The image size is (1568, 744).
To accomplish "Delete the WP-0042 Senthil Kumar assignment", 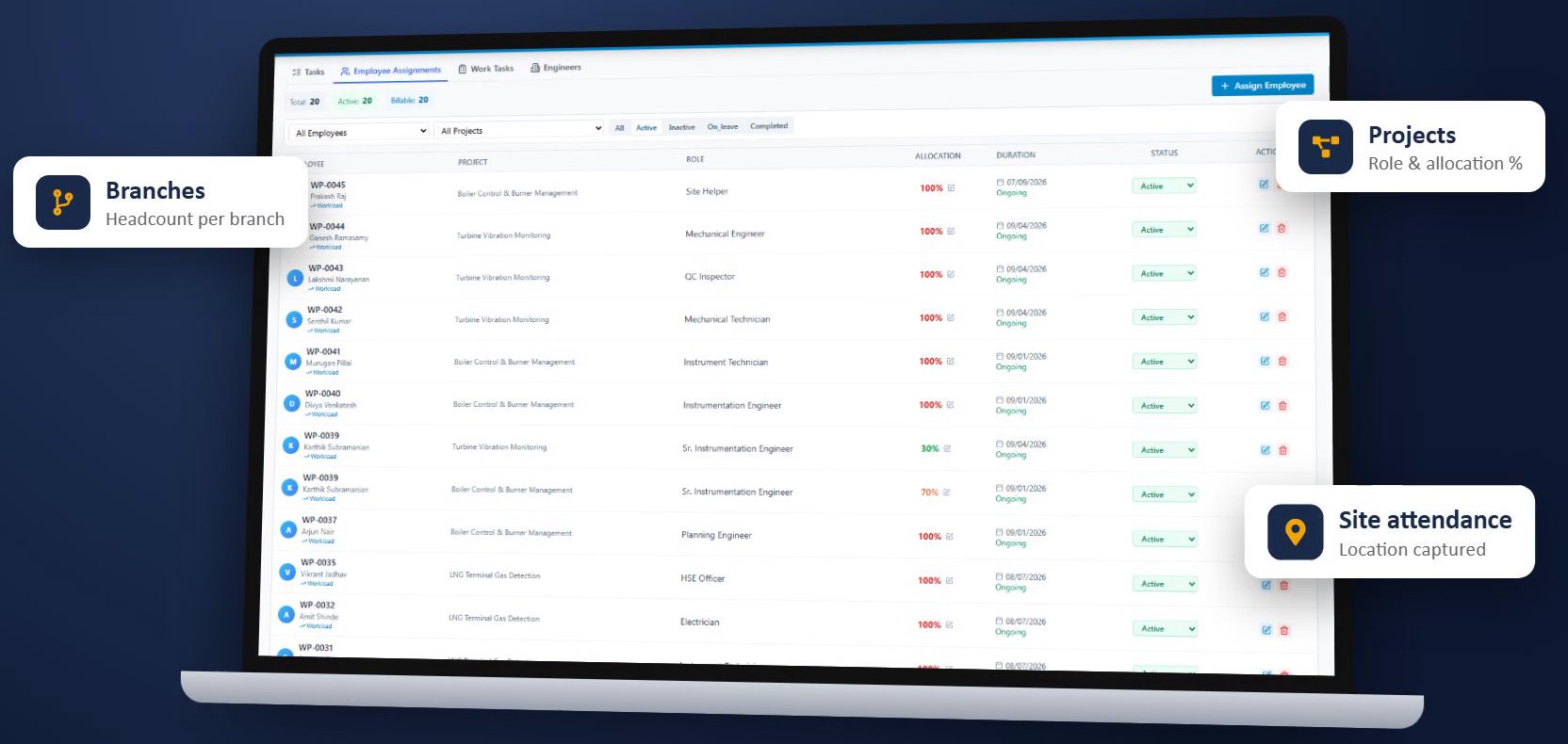I will point(1282,316).
